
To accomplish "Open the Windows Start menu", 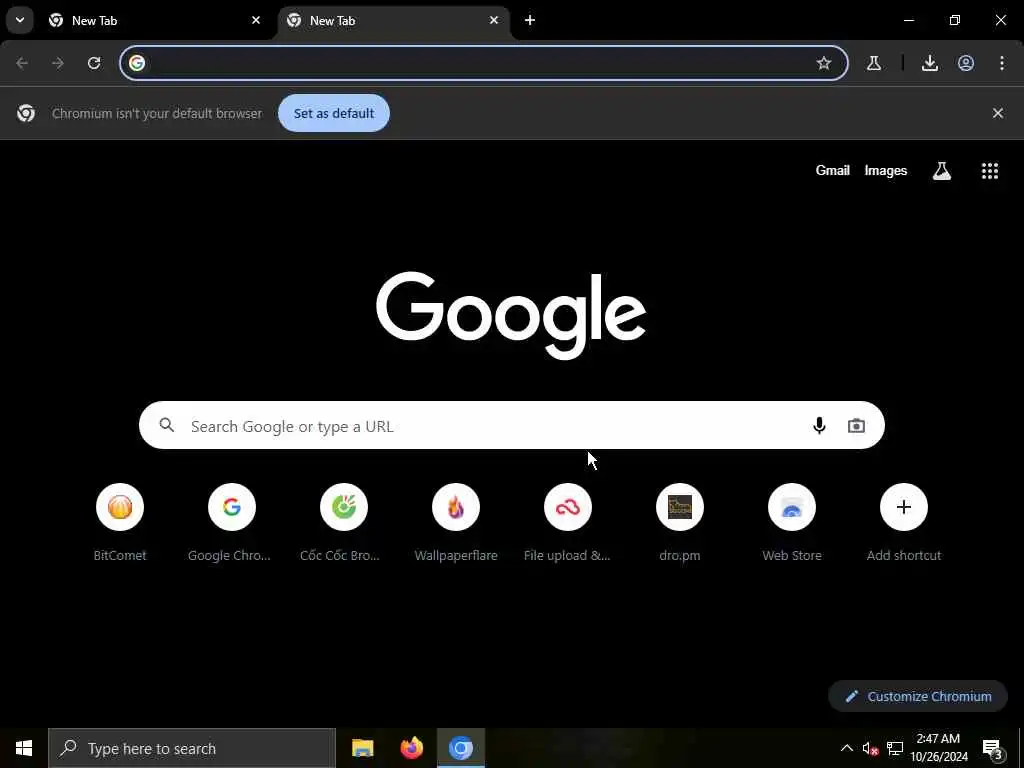I will [x=24, y=748].
